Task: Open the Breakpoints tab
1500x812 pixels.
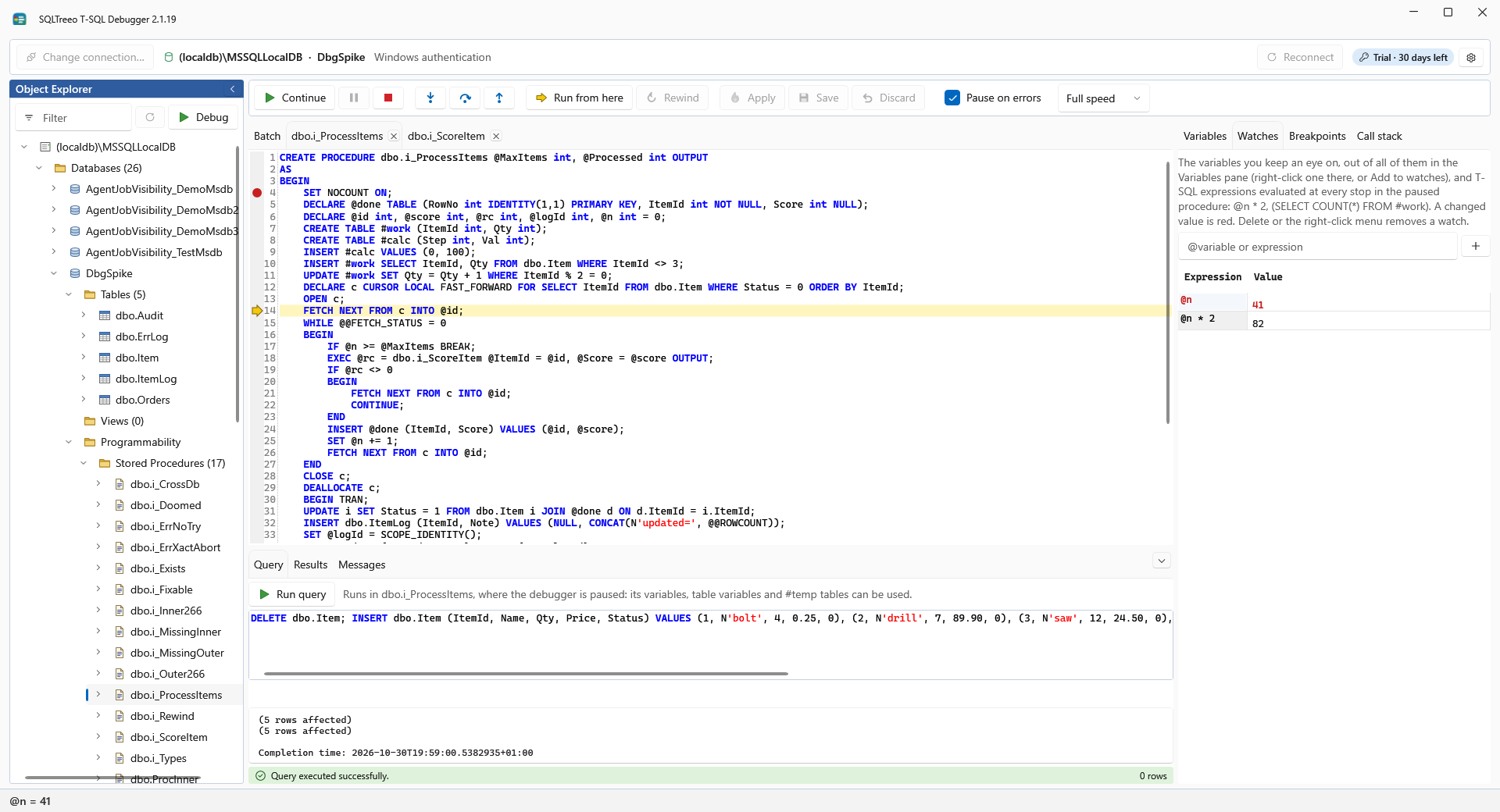Action: pos(1317,136)
